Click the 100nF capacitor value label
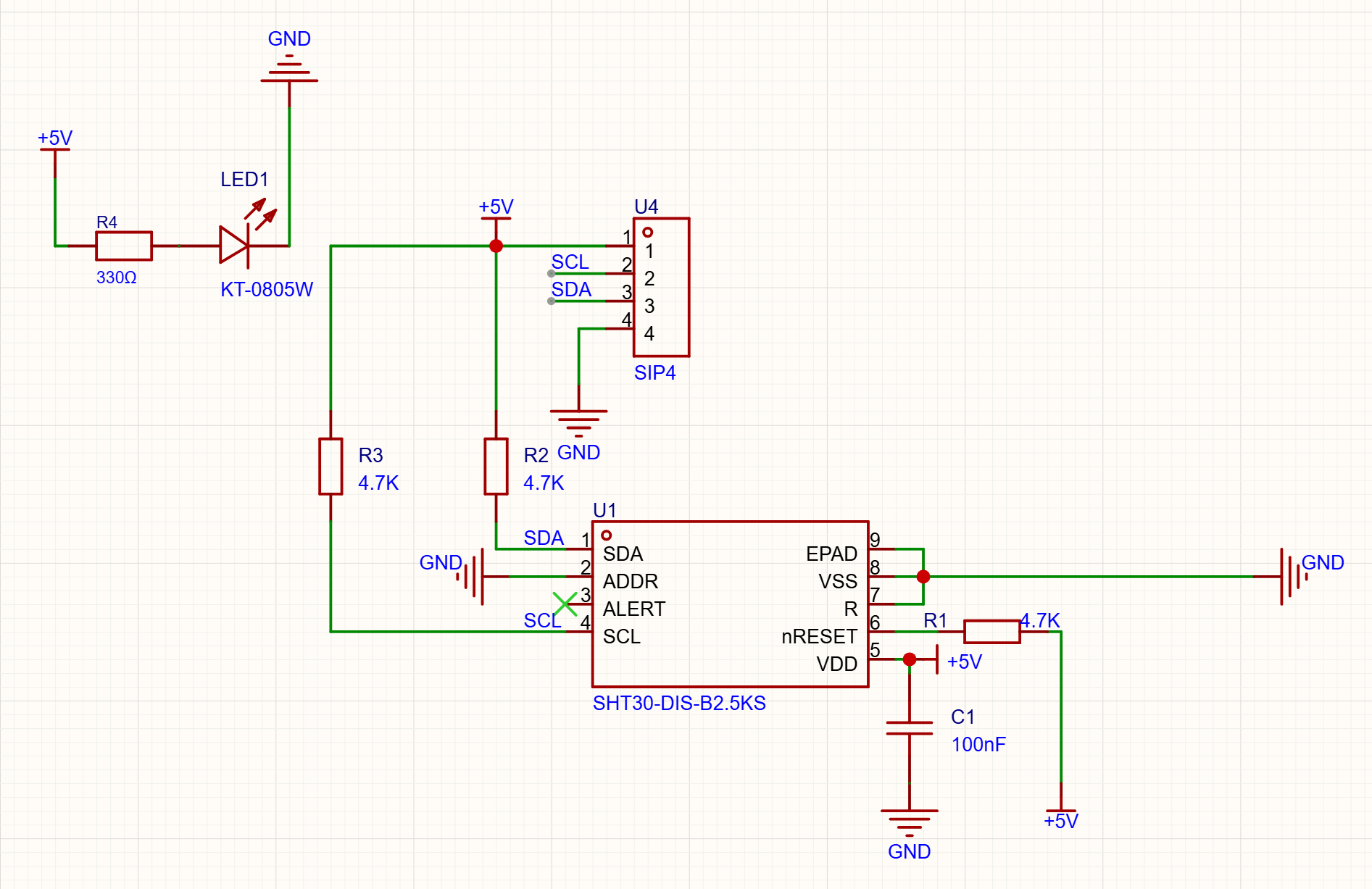Image resolution: width=1372 pixels, height=889 pixels. point(978,744)
